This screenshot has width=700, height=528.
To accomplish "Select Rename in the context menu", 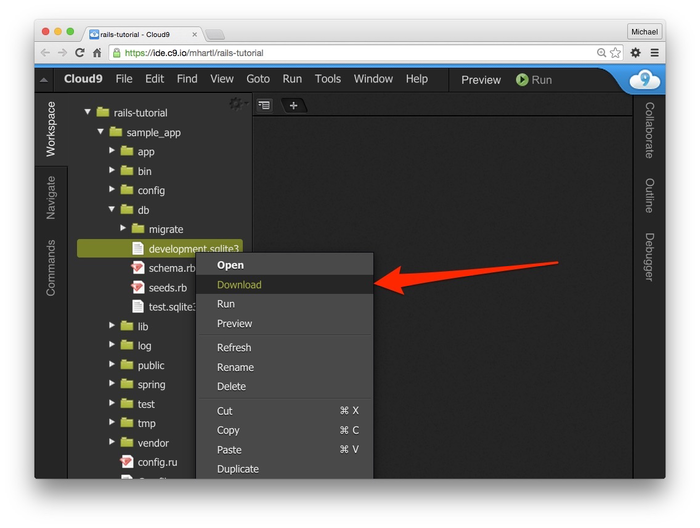I will pyautogui.click(x=235, y=367).
